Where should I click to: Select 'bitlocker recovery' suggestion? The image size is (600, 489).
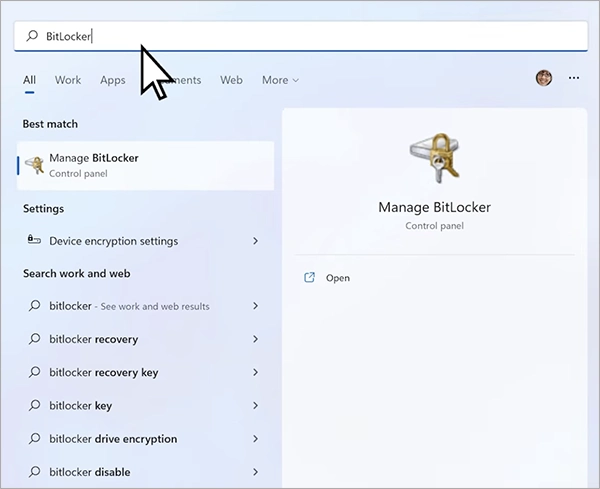145,339
